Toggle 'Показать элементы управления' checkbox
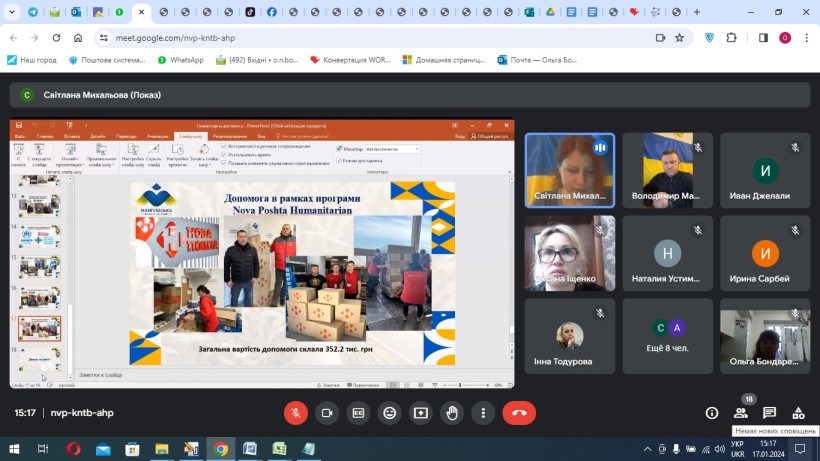This screenshot has height=461, width=820. click(x=224, y=163)
